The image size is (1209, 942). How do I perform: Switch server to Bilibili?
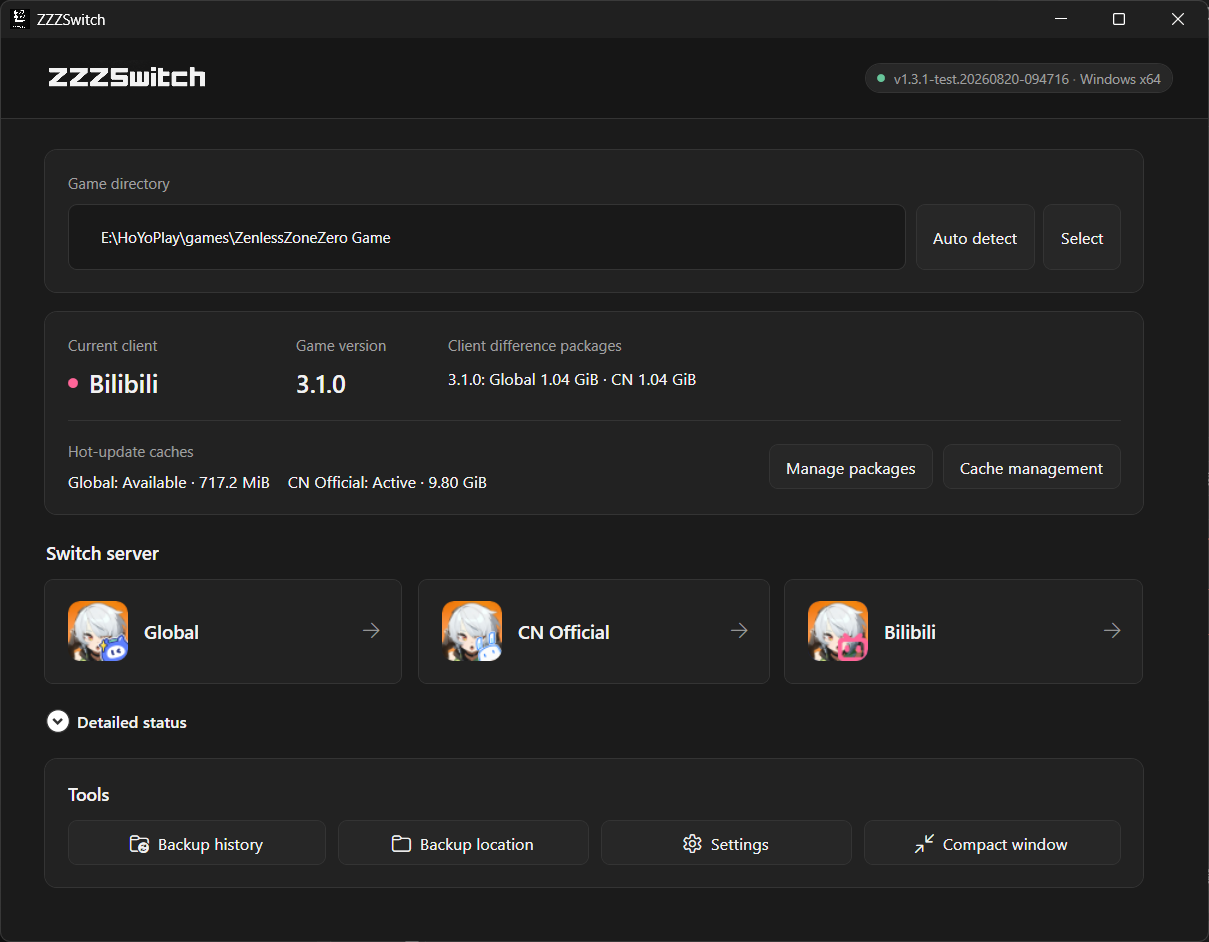tap(963, 631)
